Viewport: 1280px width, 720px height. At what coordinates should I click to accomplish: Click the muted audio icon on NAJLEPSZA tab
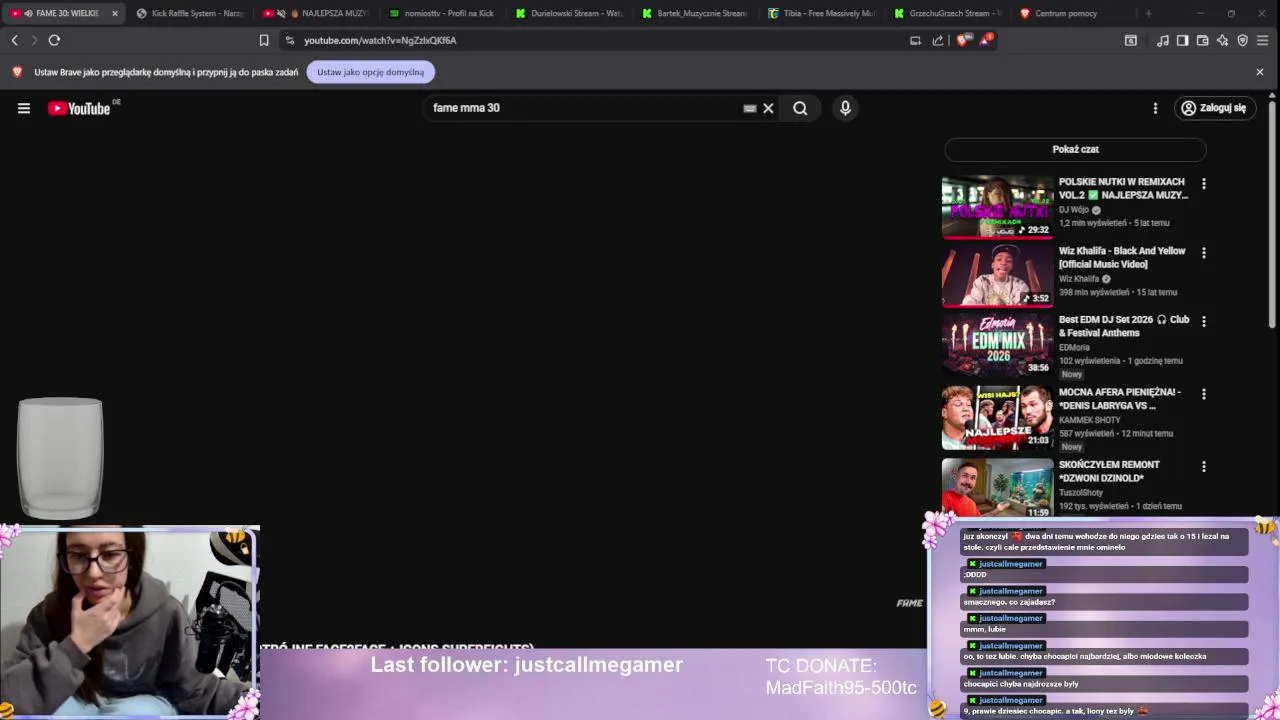pyautogui.click(x=281, y=13)
